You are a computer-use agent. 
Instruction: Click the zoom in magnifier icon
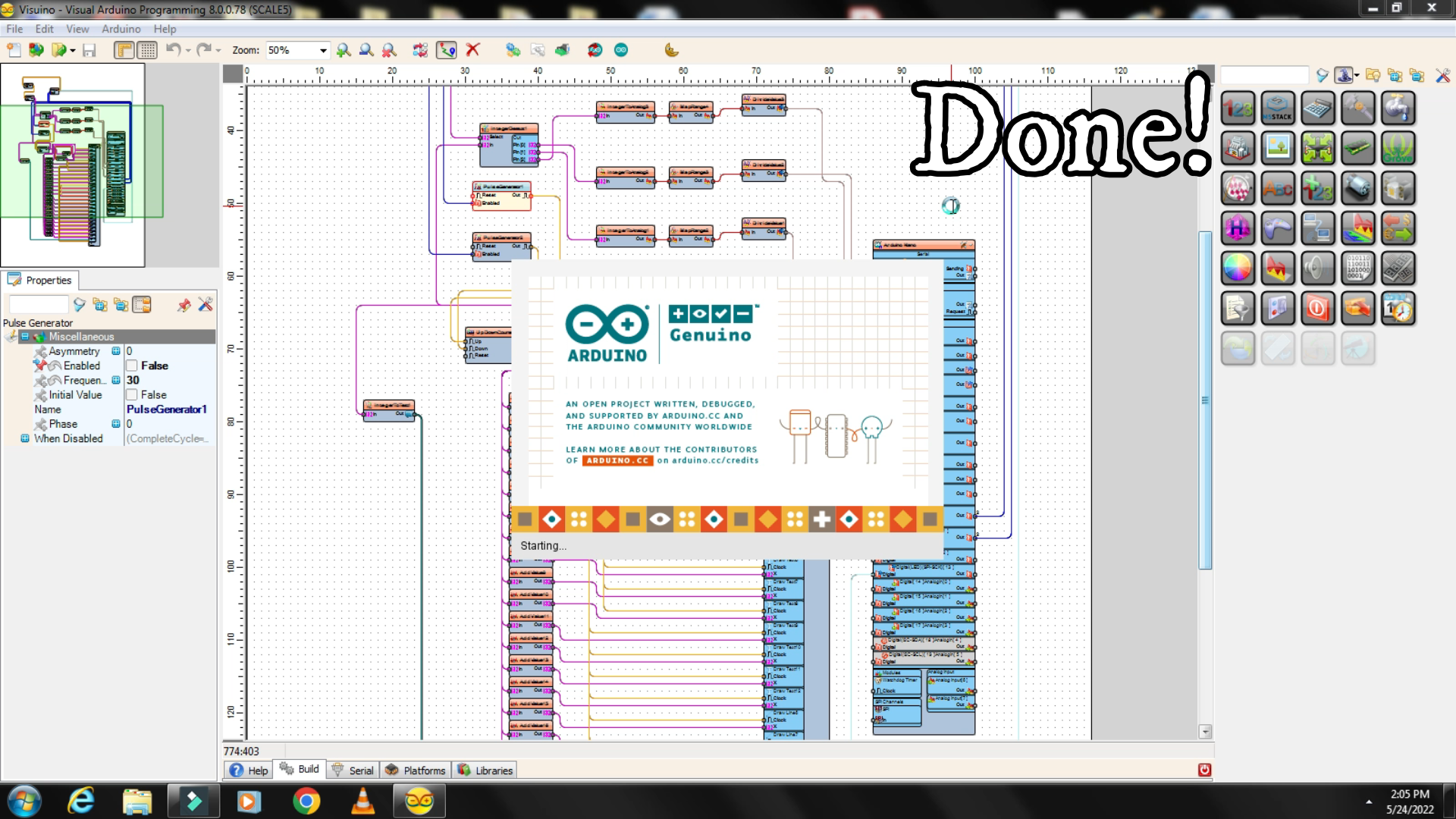click(x=344, y=50)
